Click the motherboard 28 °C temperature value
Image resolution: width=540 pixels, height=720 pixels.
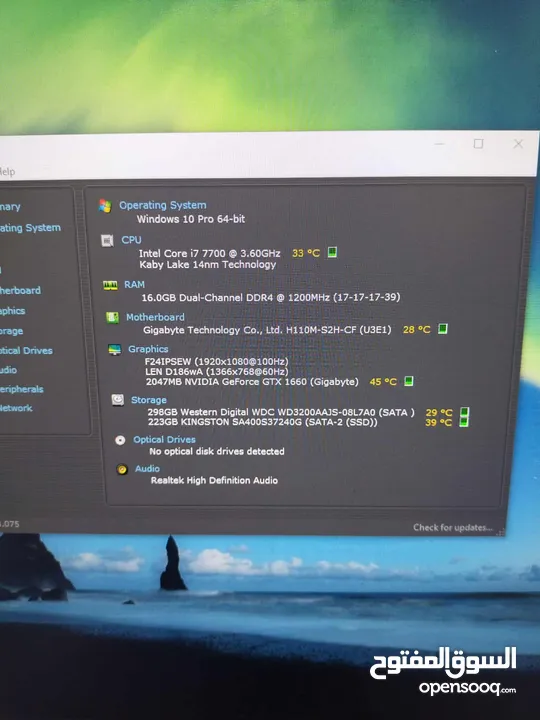click(x=416, y=330)
